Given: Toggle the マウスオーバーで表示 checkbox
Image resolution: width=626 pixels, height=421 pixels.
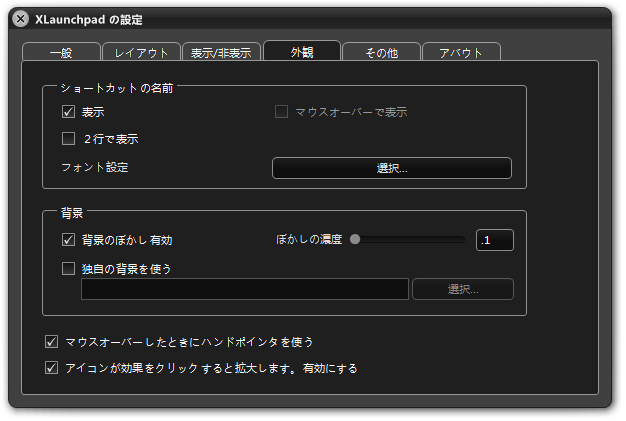Looking at the screenshot, I should tap(281, 112).
